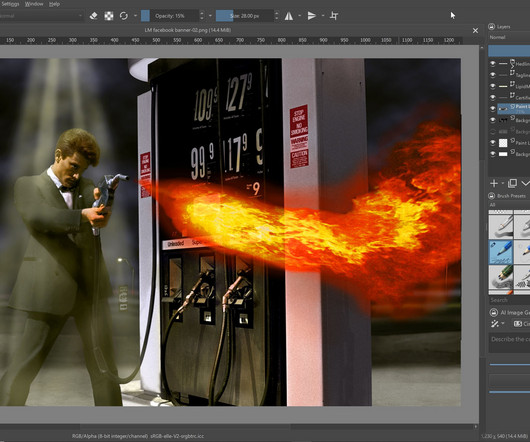The image size is (530, 442).
Task: Open the Settings menu
Action: (x=10, y=4)
